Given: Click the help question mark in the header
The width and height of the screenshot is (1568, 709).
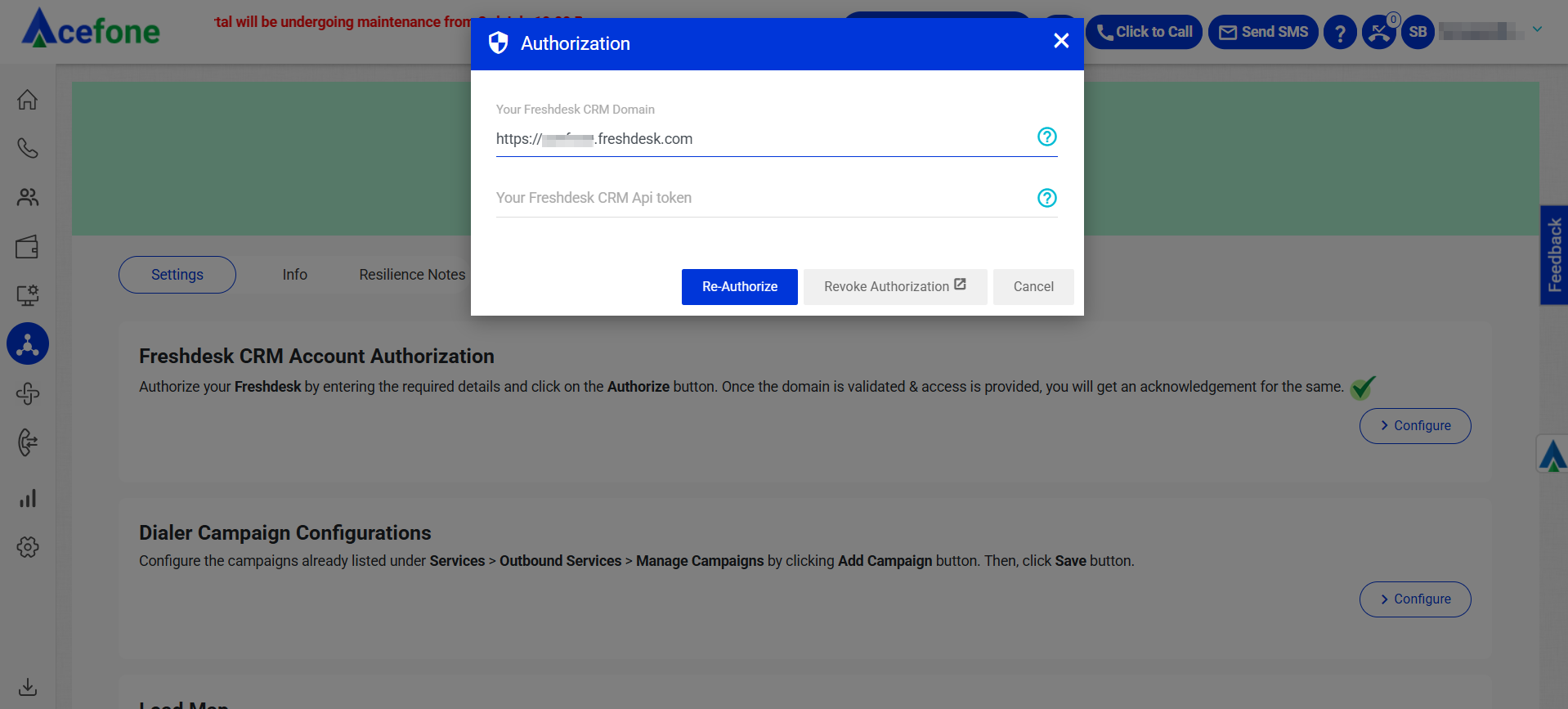Looking at the screenshot, I should 1340,33.
